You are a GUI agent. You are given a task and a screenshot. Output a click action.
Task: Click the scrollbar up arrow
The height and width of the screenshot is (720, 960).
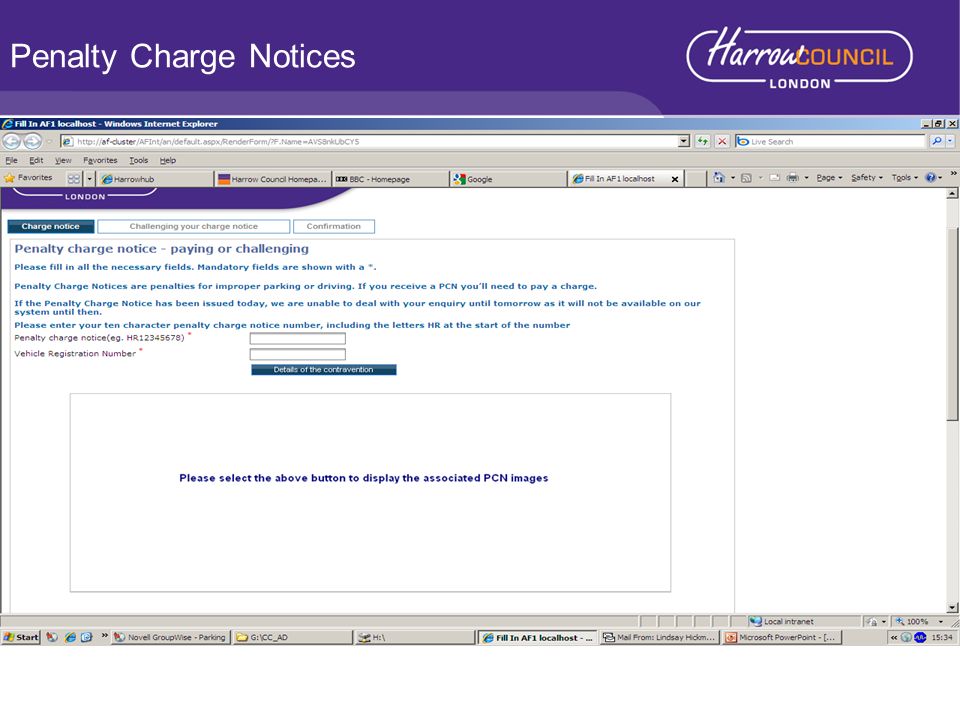click(952, 194)
